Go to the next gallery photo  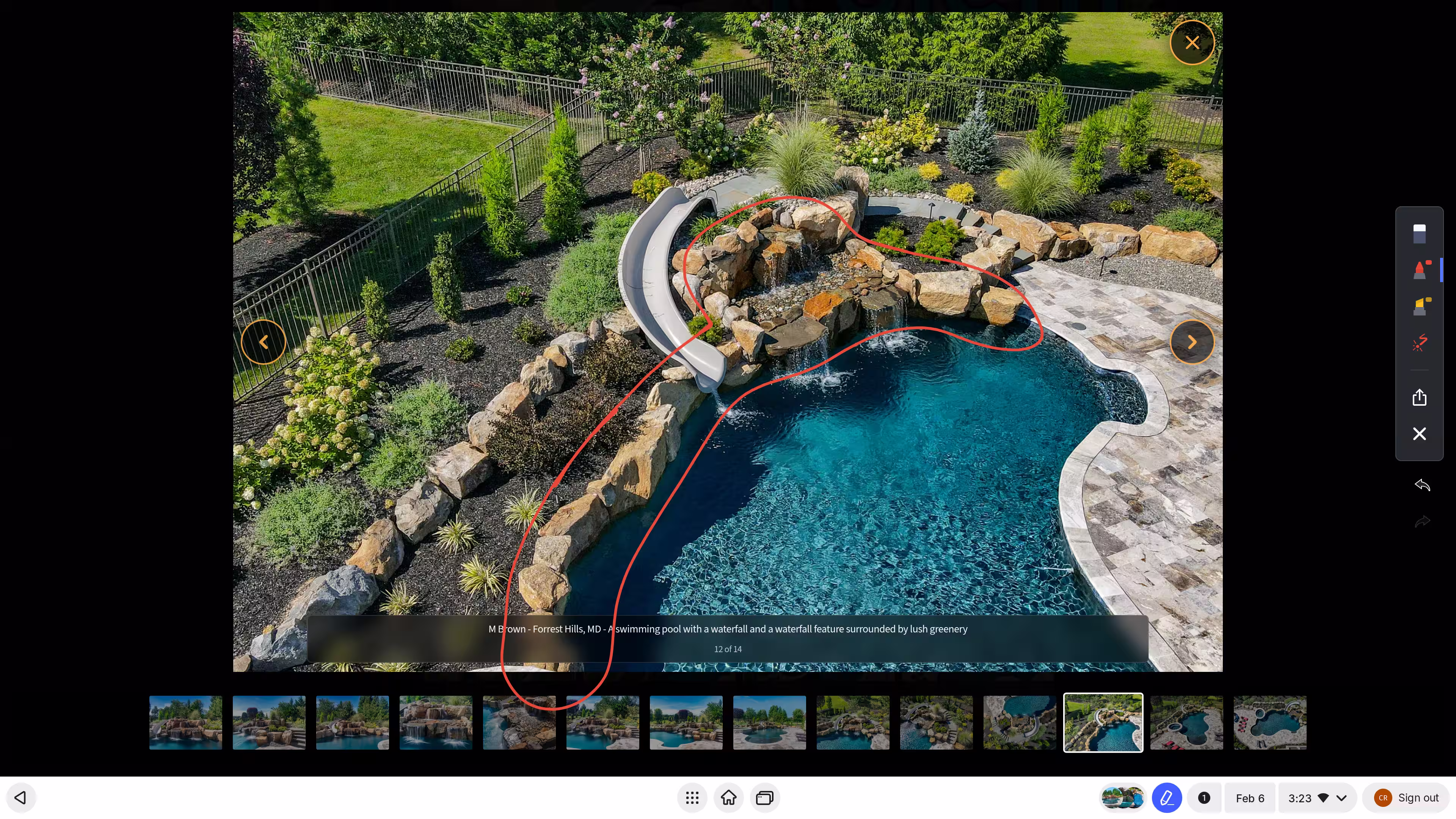point(1192,342)
